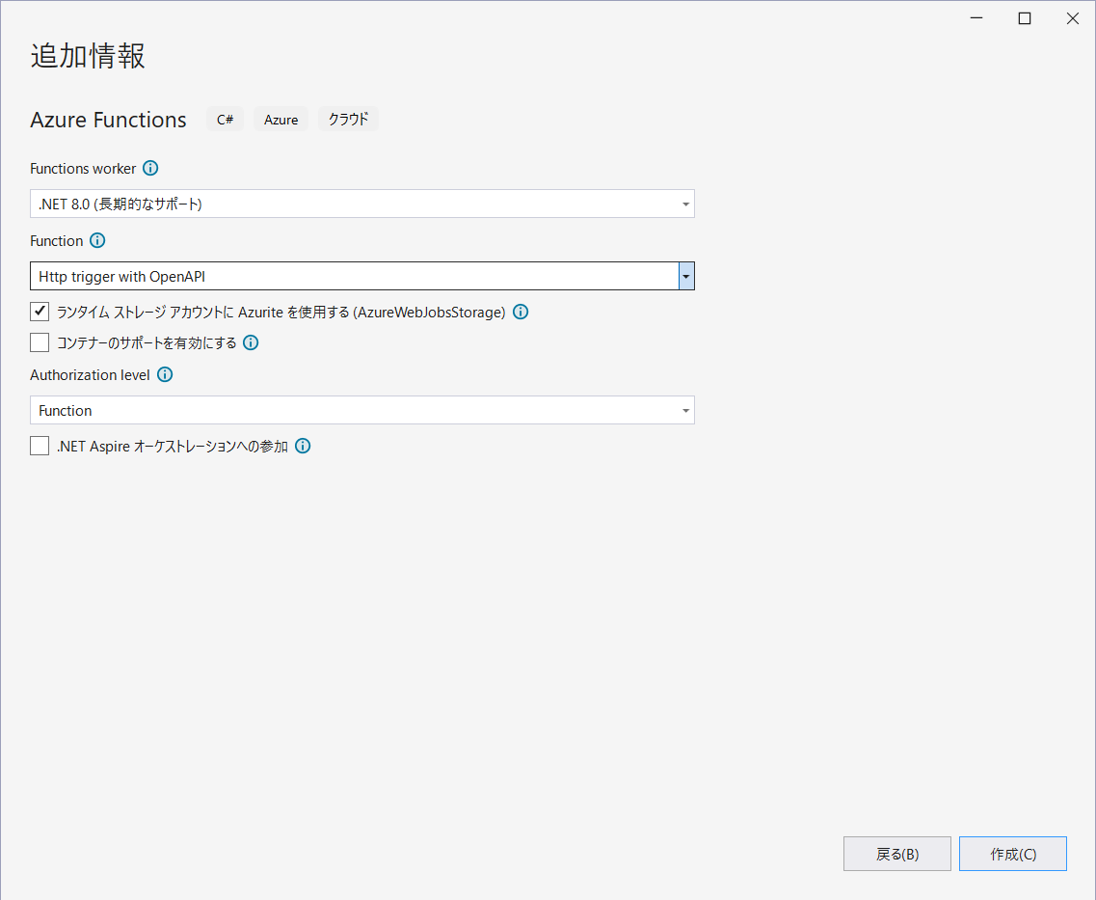Show info for container support option

pyautogui.click(x=251, y=342)
